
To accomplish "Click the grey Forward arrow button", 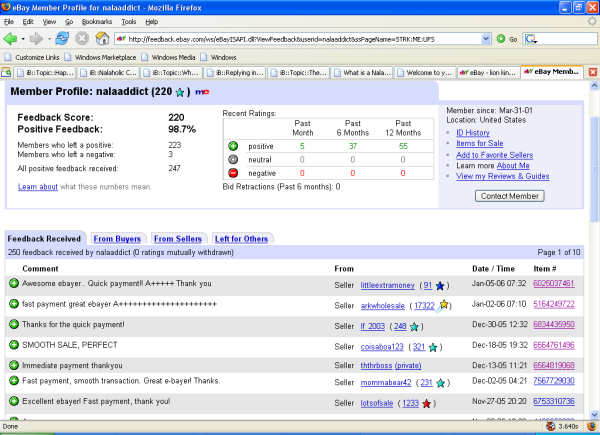I will tap(36, 39).
